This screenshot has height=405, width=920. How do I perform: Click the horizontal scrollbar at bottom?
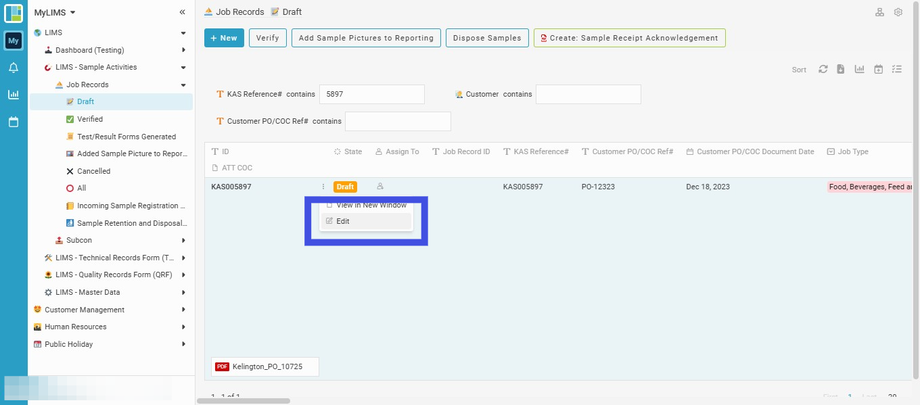point(243,401)
